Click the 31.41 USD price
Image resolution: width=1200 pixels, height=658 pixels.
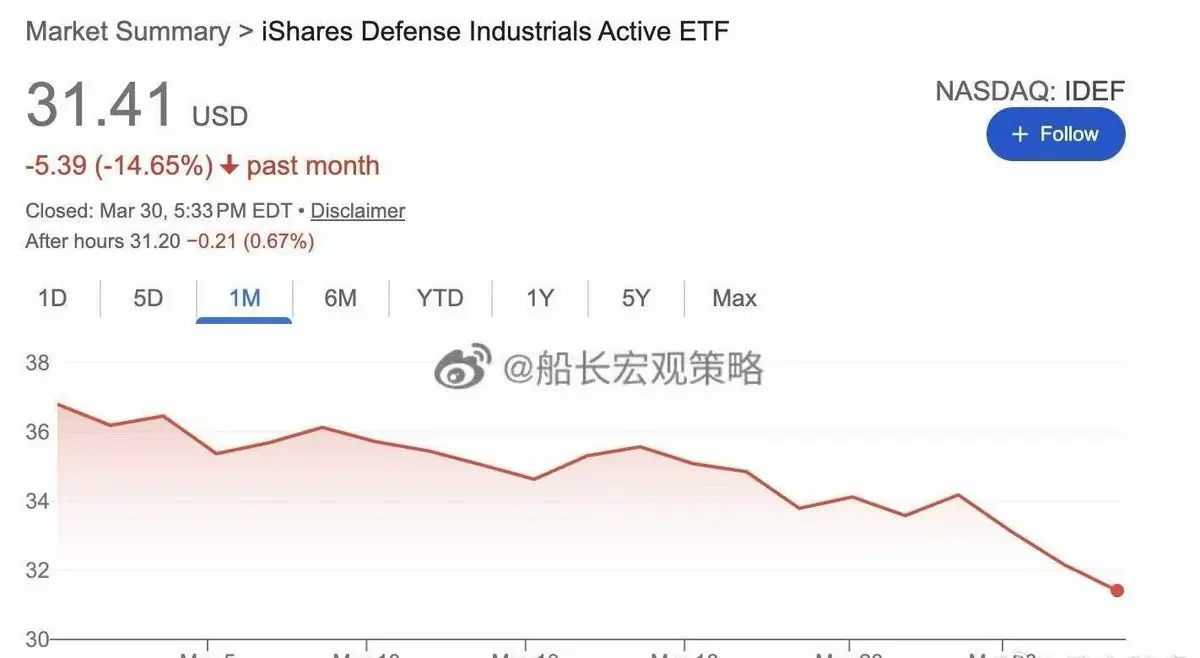point(100,106)
